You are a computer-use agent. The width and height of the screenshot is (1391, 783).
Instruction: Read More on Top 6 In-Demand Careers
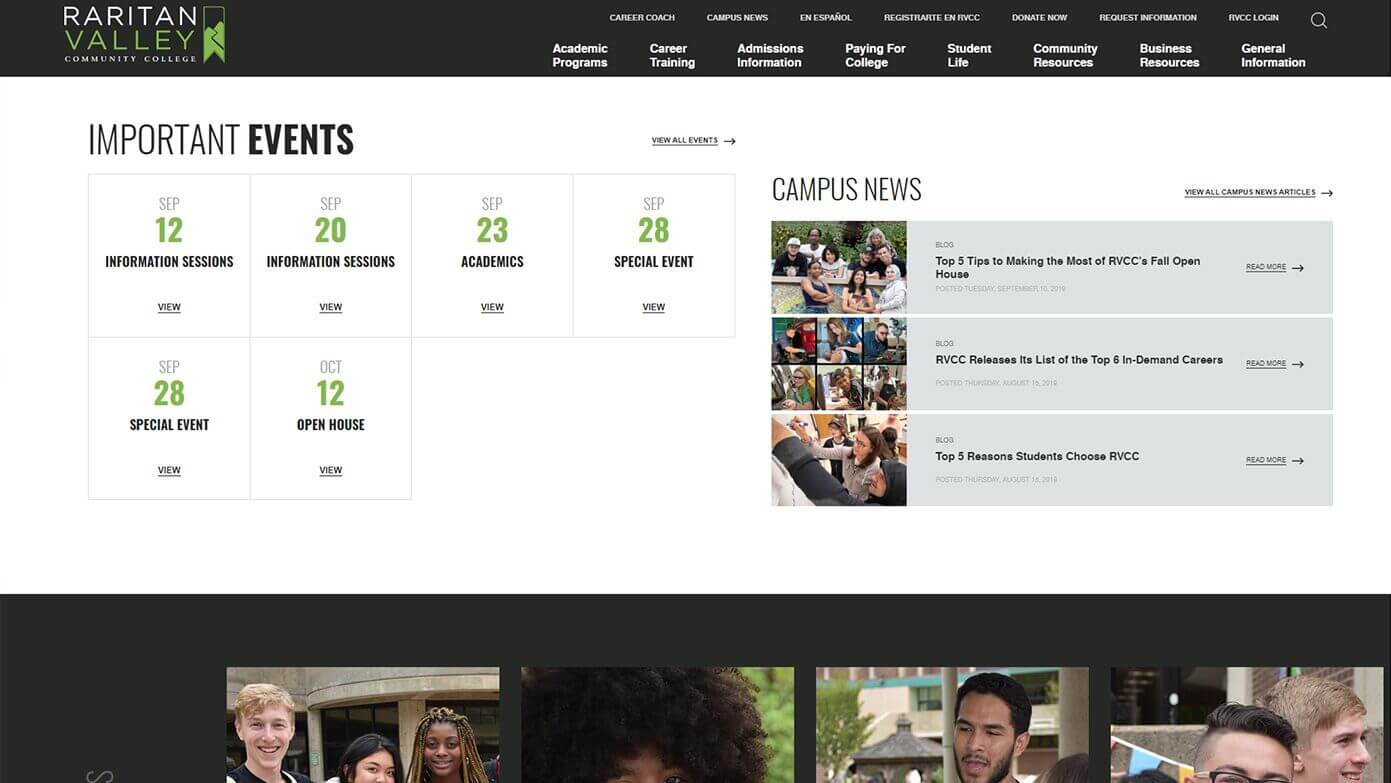1266,364
